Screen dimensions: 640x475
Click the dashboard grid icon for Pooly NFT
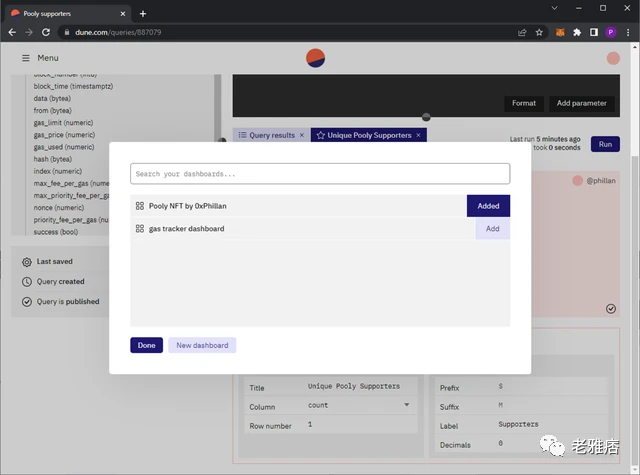pos(140,206)
